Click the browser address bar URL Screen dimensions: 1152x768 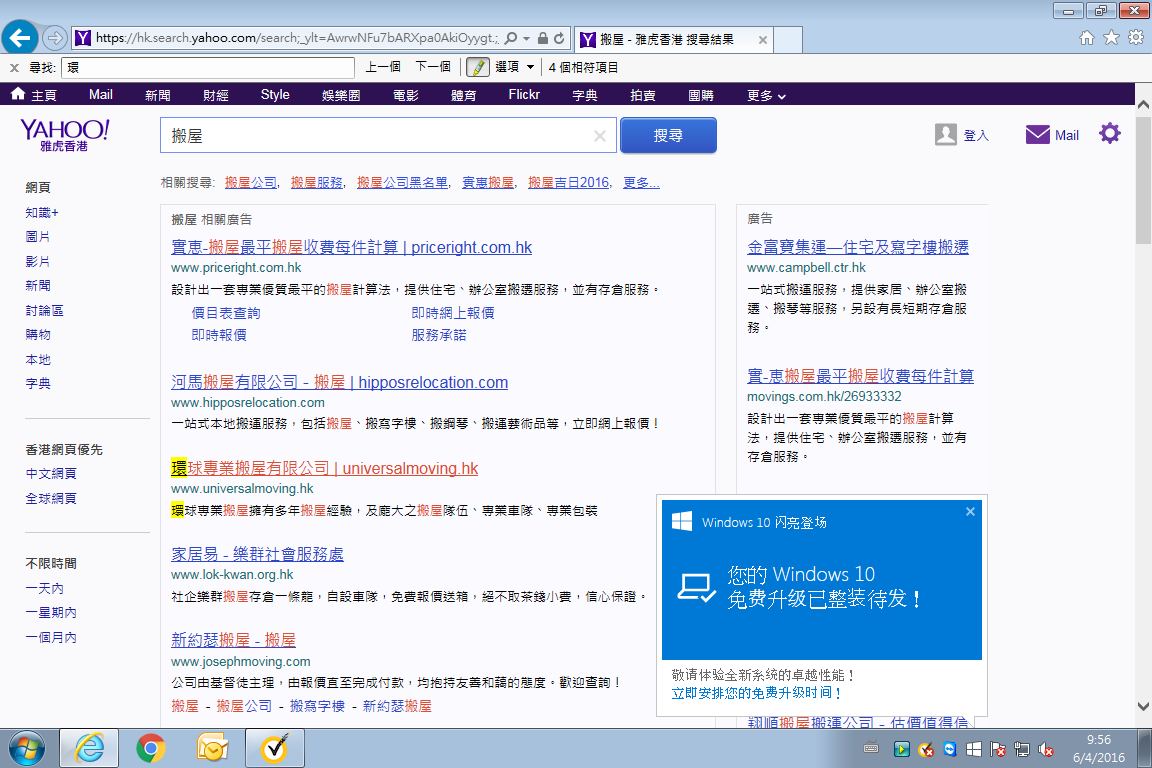click(297, 38)
